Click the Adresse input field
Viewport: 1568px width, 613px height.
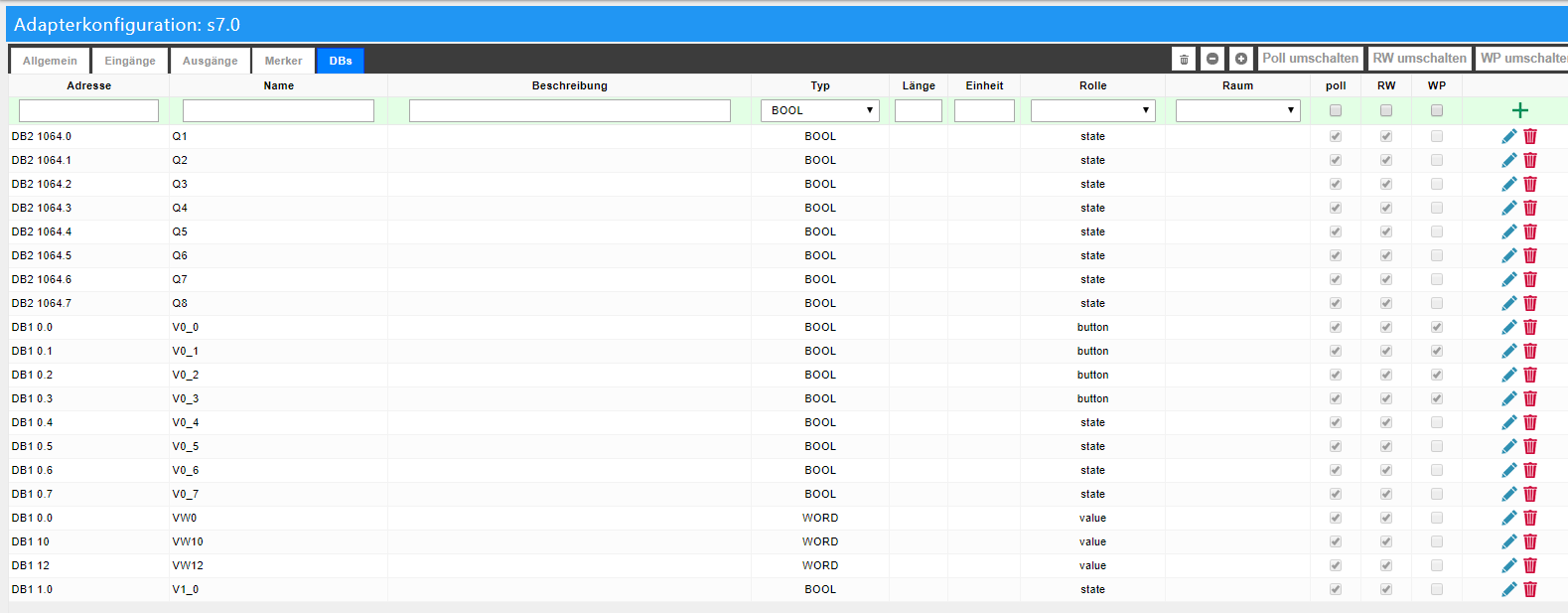coord(88,110)
